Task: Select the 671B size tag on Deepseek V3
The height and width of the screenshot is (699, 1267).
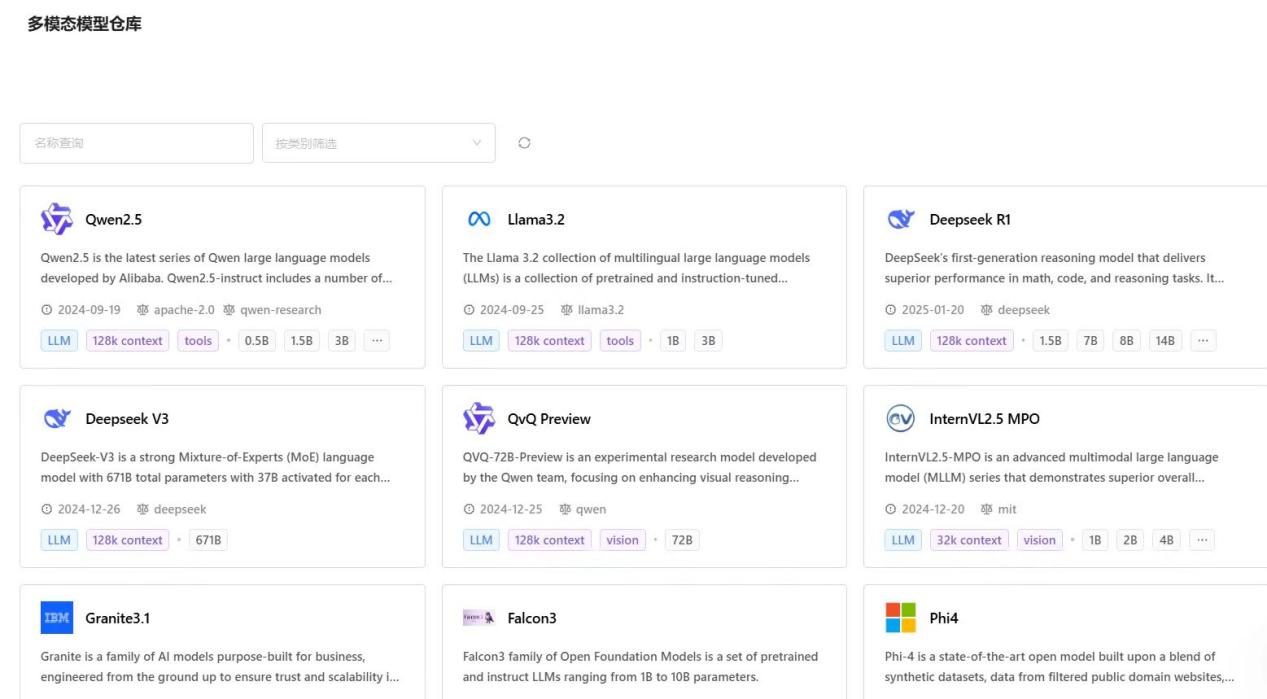Action: pos(209,540)
